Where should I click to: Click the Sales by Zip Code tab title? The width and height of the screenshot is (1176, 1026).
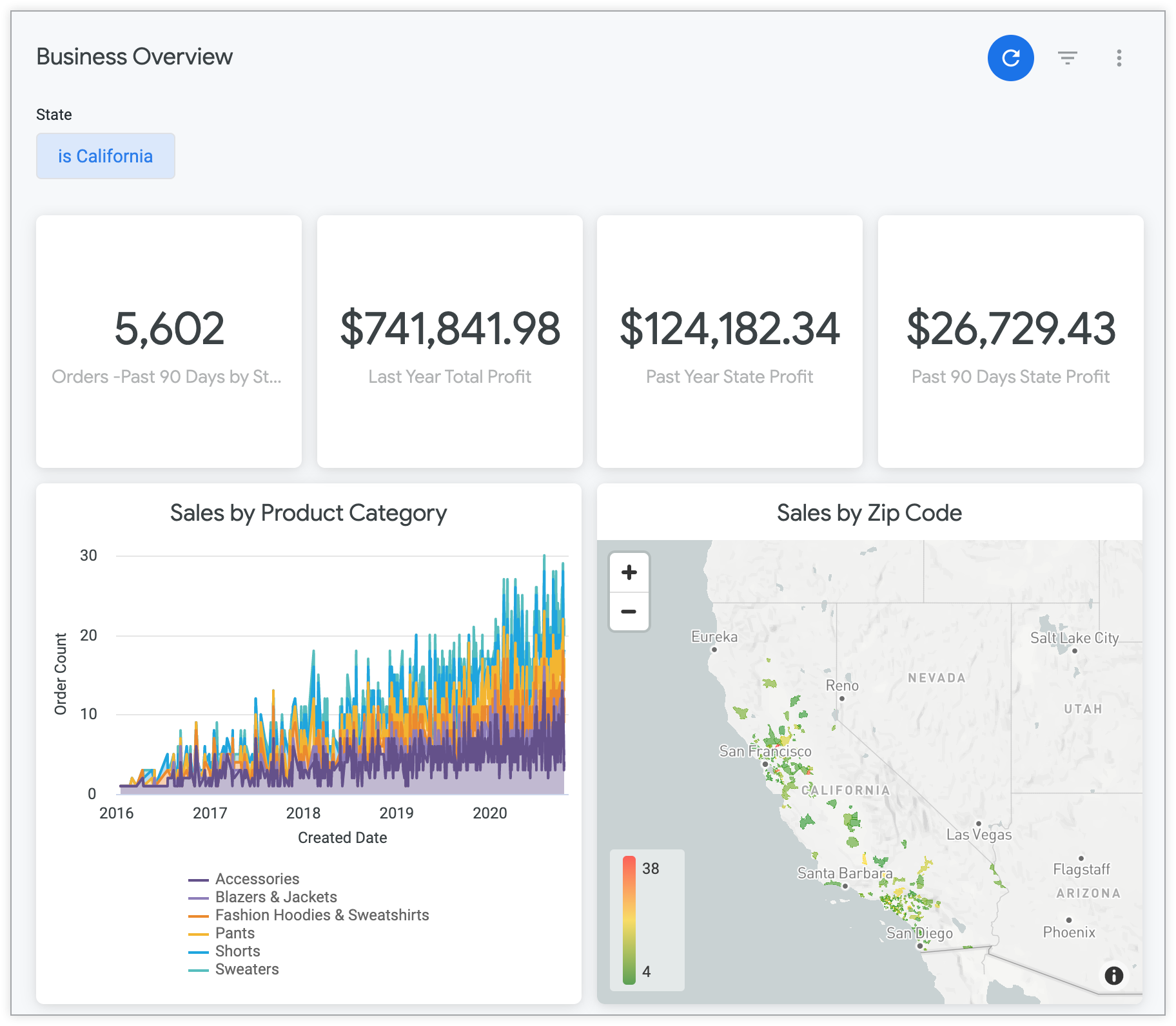pyautogui.click(x=868, y=512)
